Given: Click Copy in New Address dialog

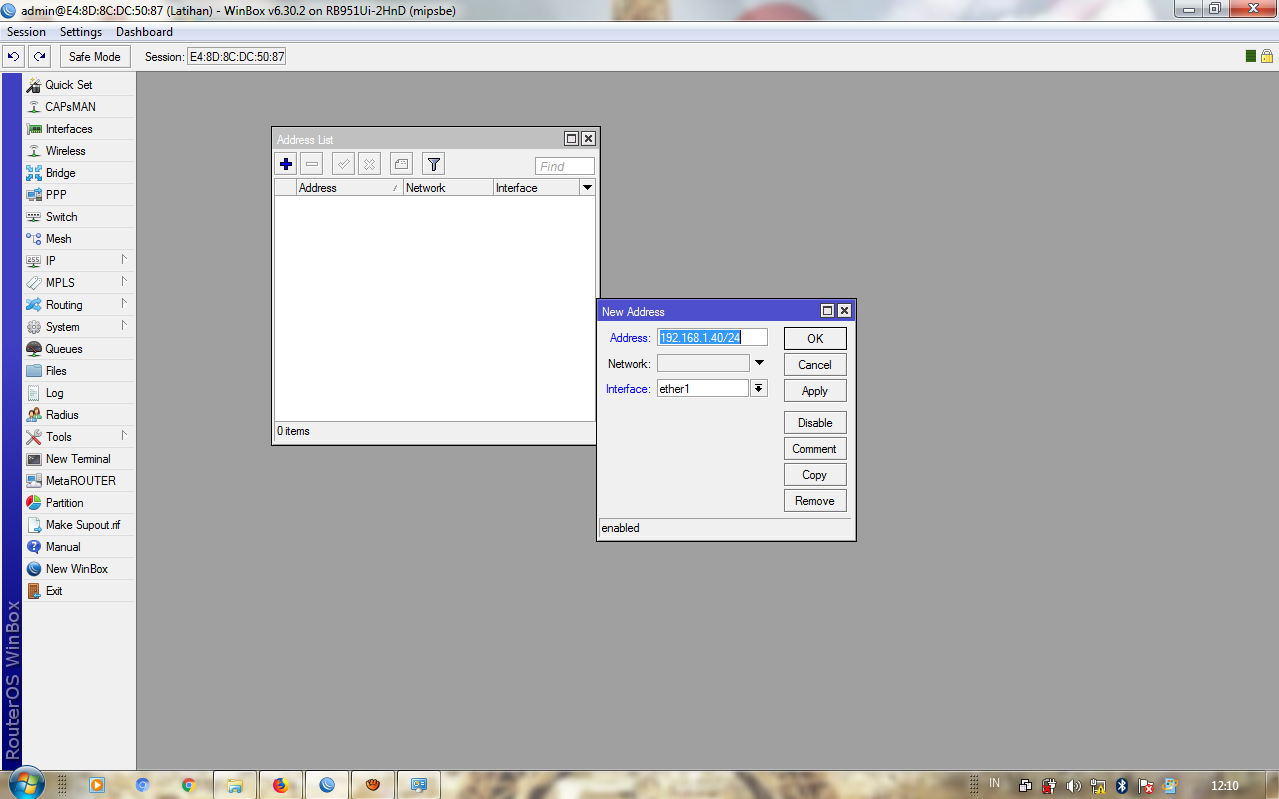Looking at the screenshot, I should click(x=815, y=475).
